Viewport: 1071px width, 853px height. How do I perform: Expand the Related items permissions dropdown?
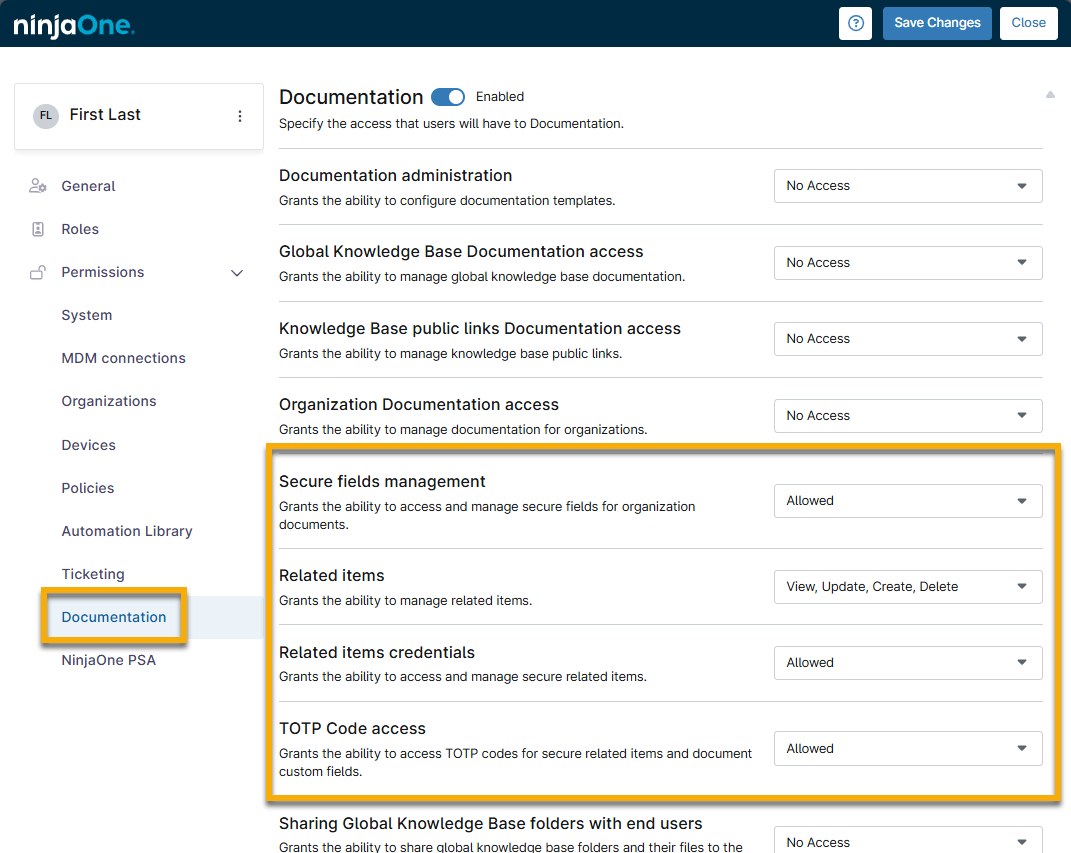click(907, 587)
